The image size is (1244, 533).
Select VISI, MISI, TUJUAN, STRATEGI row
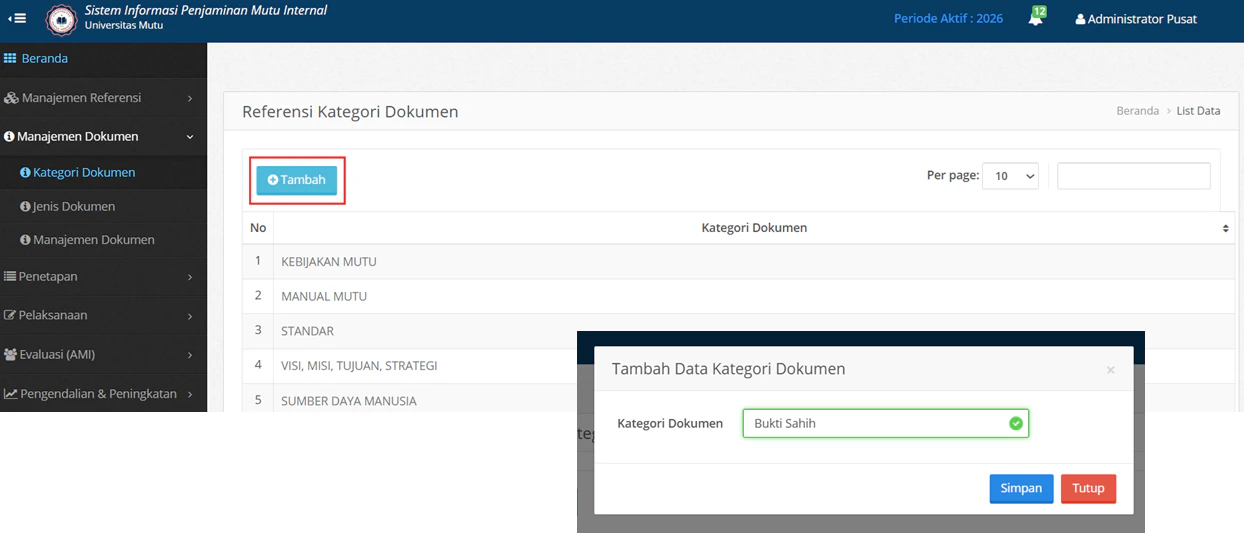click(x=410, y=366)
